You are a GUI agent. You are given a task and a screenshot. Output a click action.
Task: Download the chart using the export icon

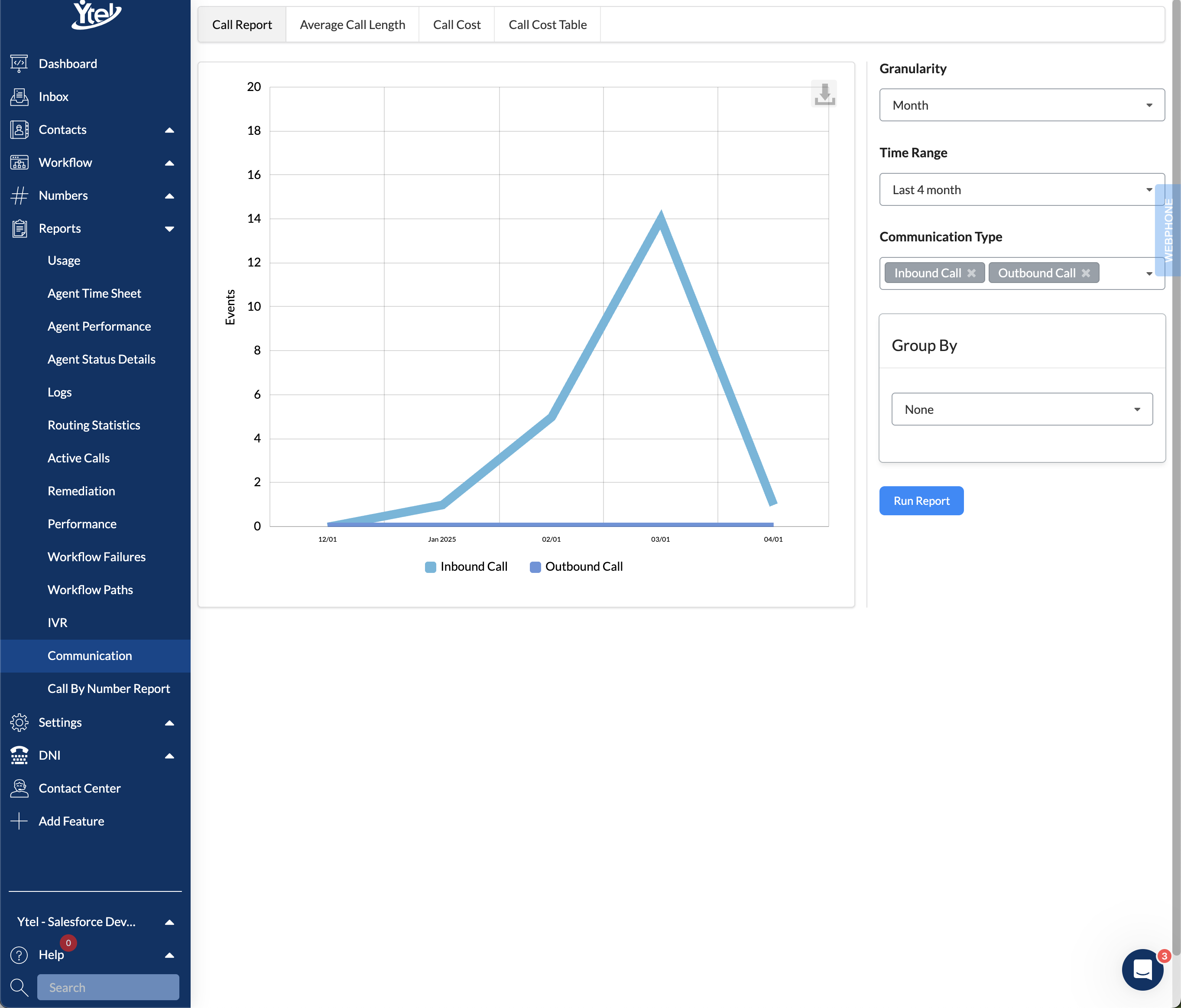(x=824, y=94)
